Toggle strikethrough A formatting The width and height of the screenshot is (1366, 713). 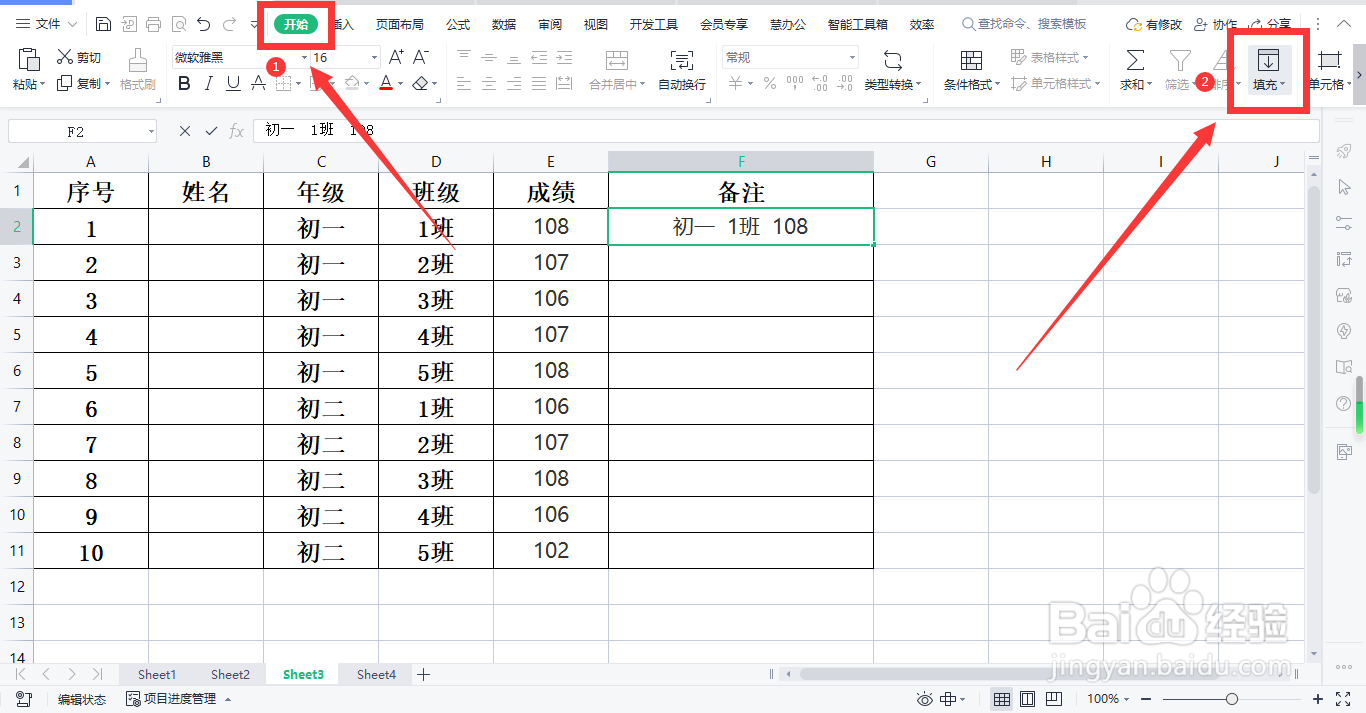258,84
